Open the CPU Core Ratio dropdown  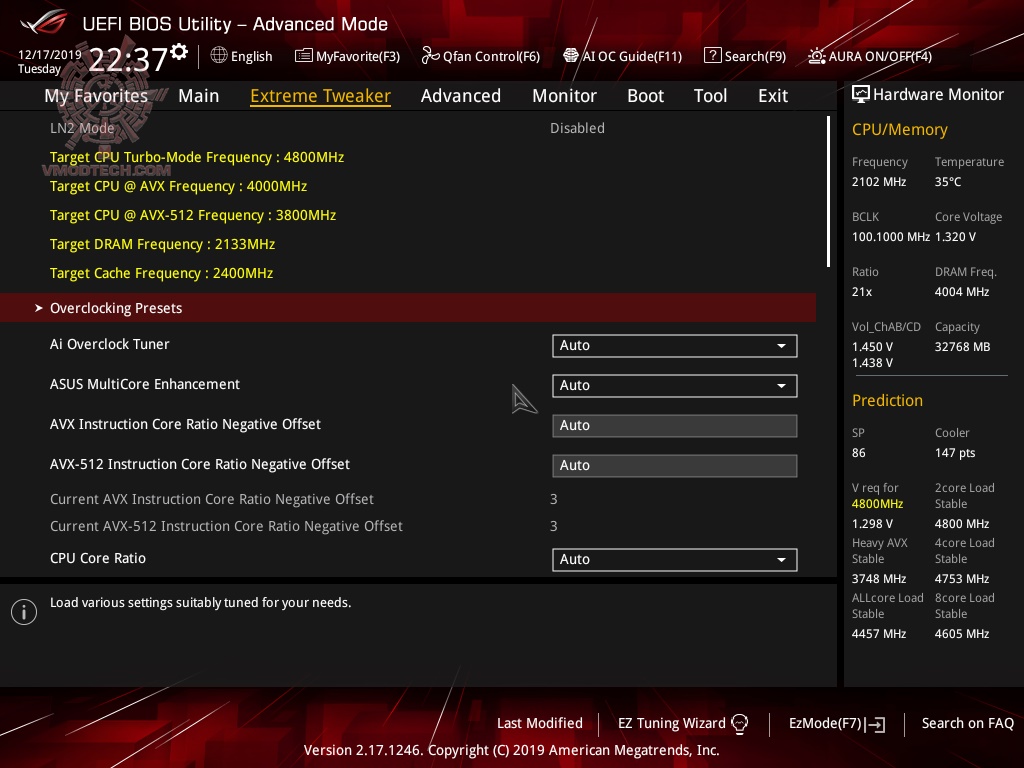pyautogui.click(x=675, y=559)
